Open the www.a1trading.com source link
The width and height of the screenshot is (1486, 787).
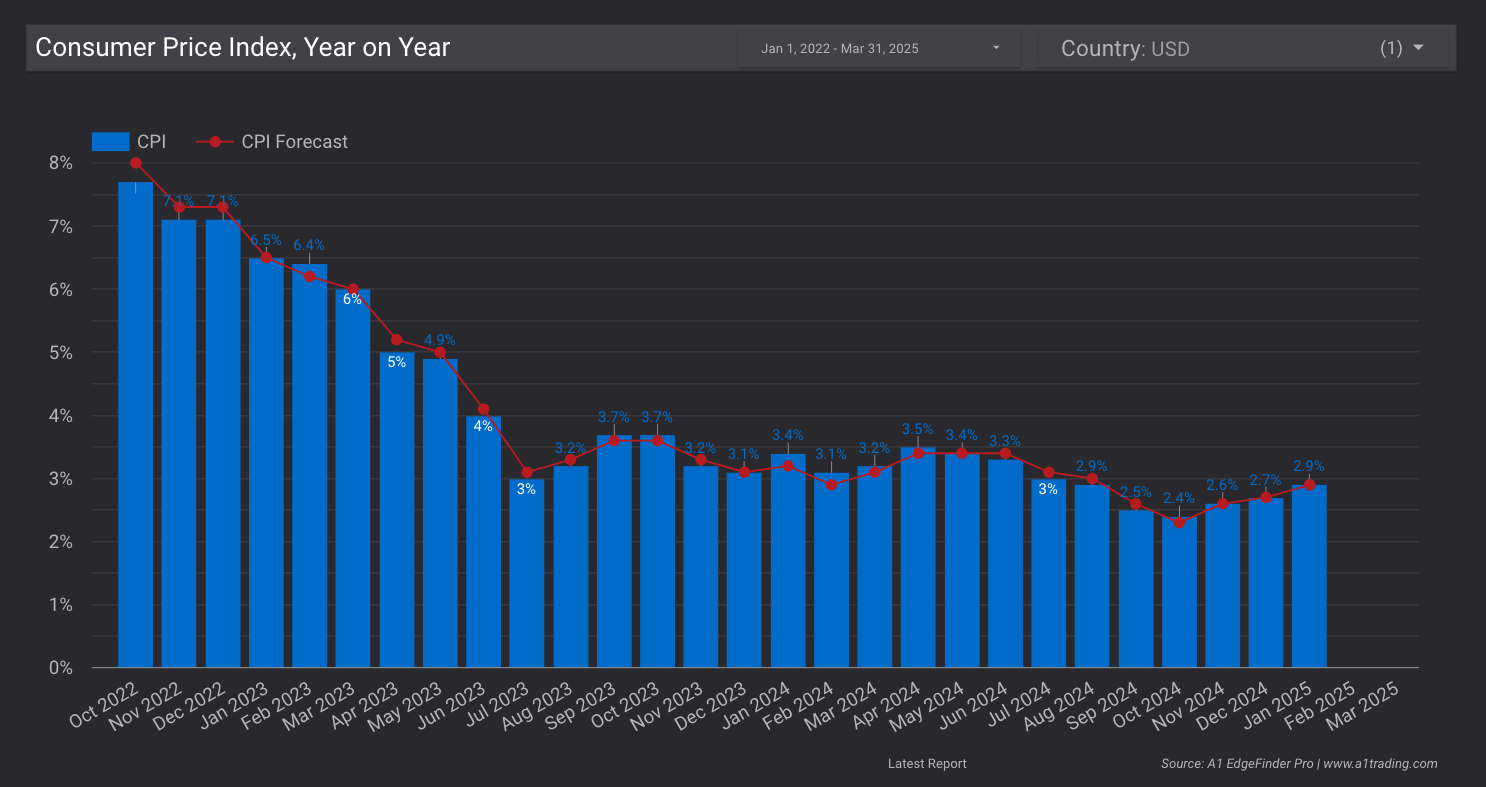click(x=1383, y=763)
